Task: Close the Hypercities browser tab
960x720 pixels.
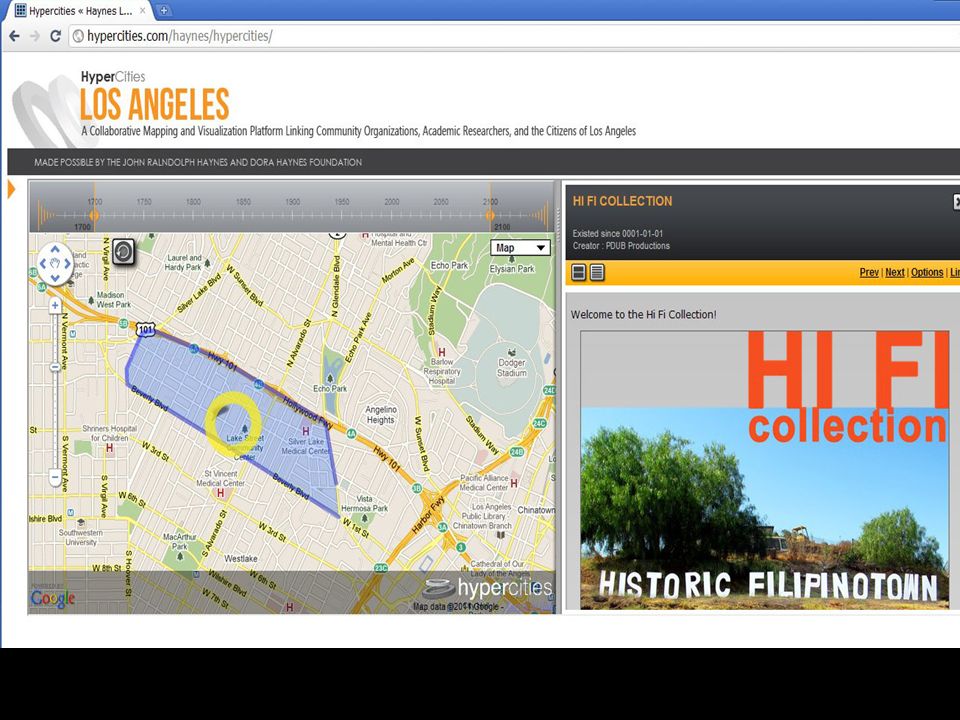Action: (x=143, y=10)
